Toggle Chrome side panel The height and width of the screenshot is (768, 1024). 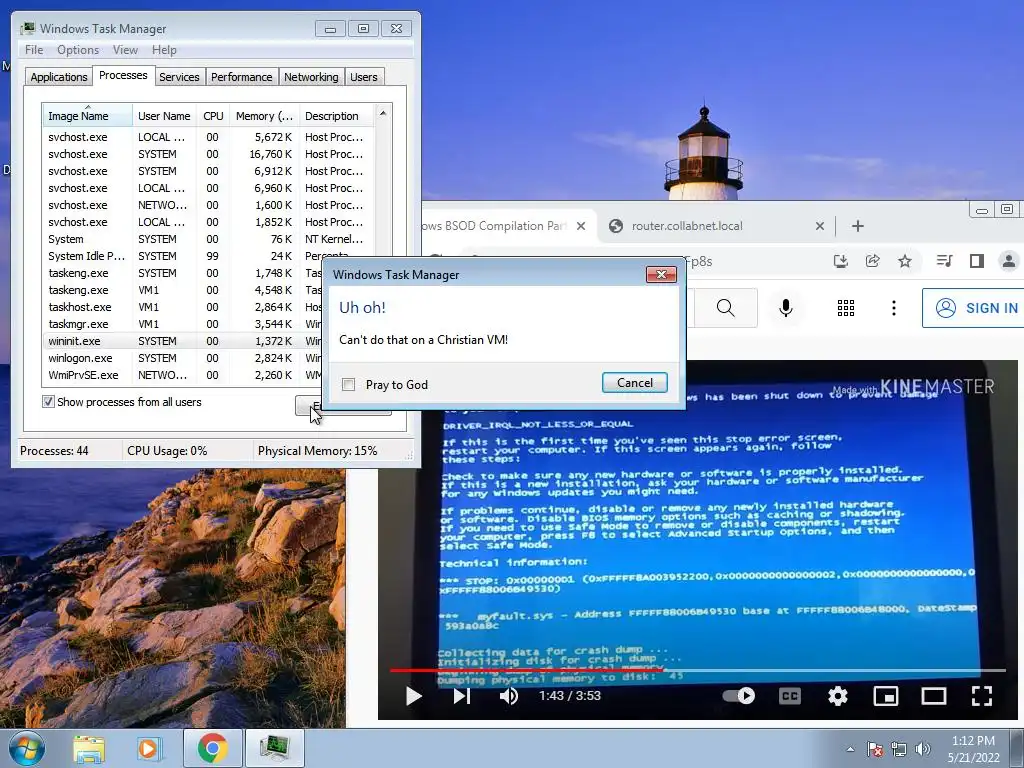click(x=976, y=261)
